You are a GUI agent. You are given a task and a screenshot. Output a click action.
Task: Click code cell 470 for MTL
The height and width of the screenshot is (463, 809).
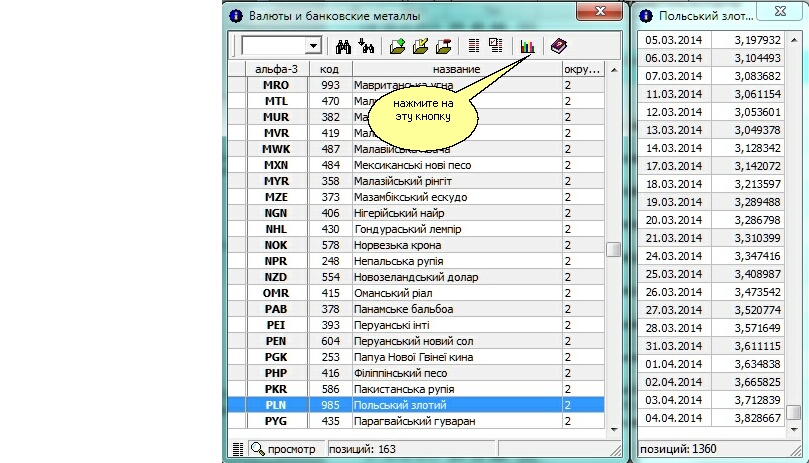[330, 101]
